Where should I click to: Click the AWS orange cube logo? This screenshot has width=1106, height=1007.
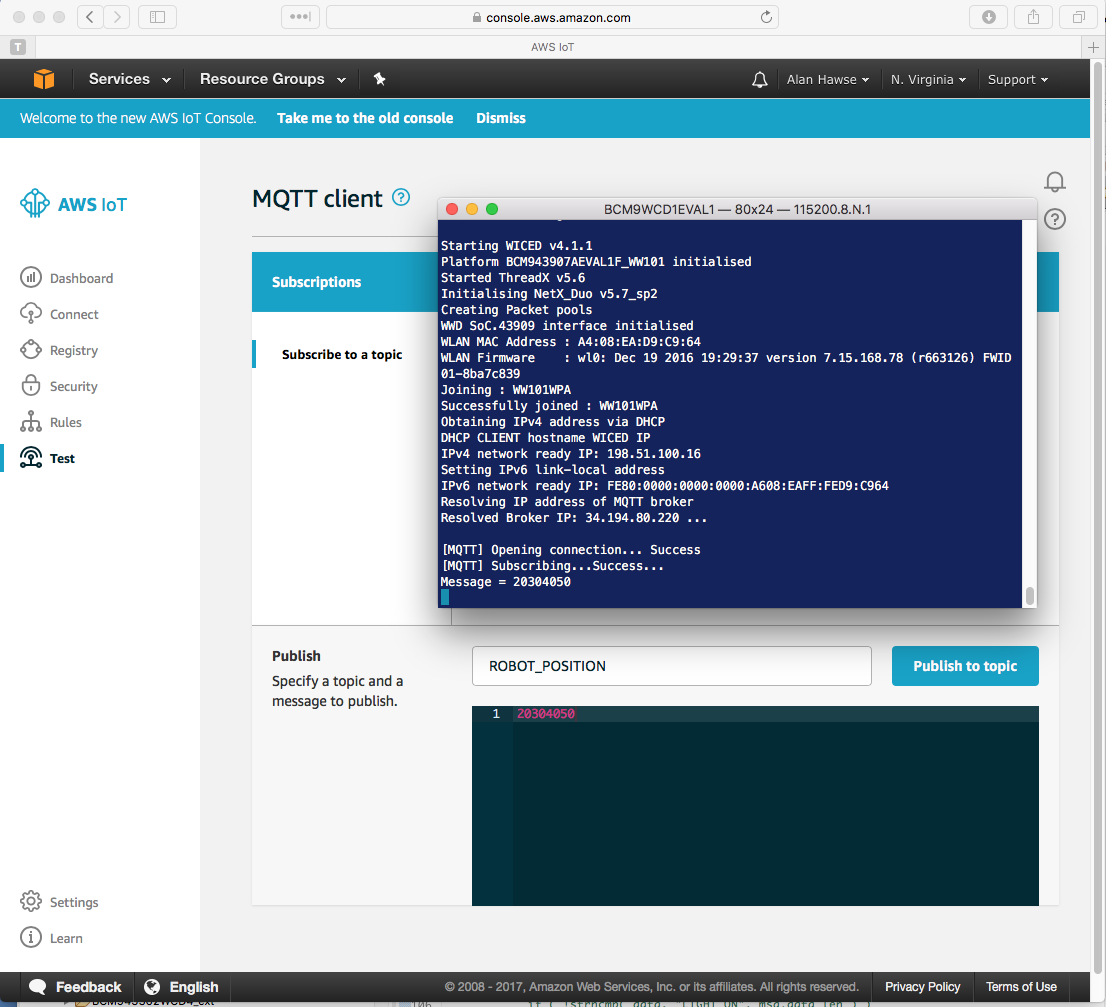coord(44,79)
